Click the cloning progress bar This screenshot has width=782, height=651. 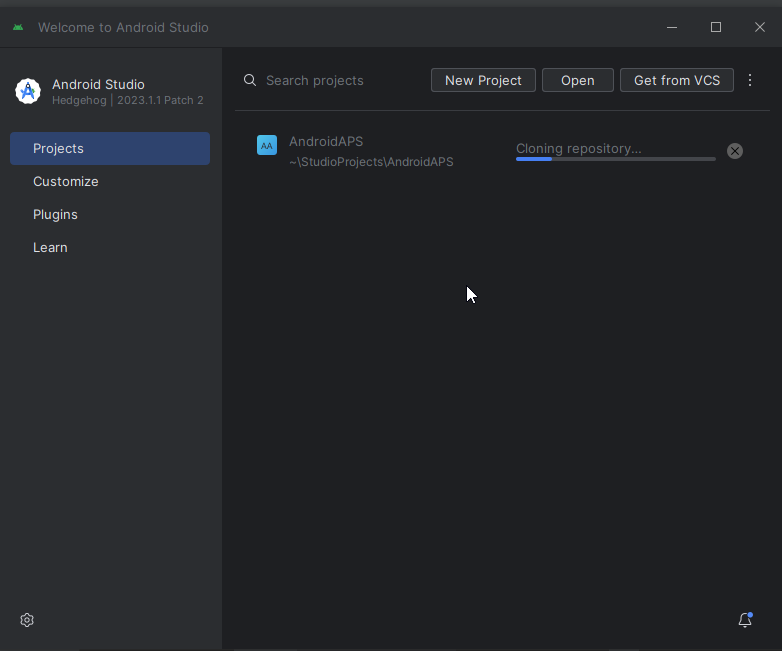(x=616, y=159)
